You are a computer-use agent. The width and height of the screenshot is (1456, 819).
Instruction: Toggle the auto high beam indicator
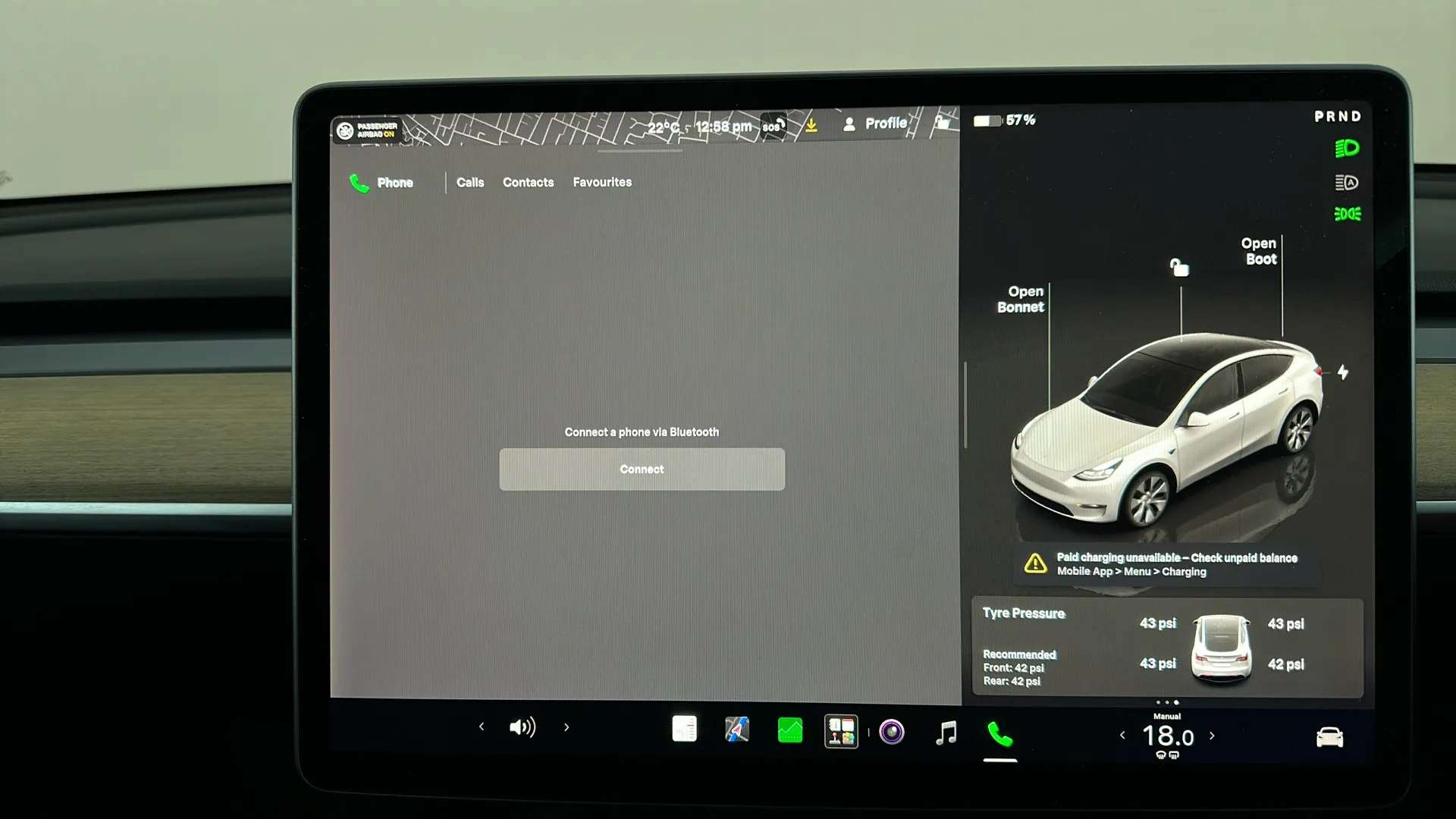[1347, 183]
